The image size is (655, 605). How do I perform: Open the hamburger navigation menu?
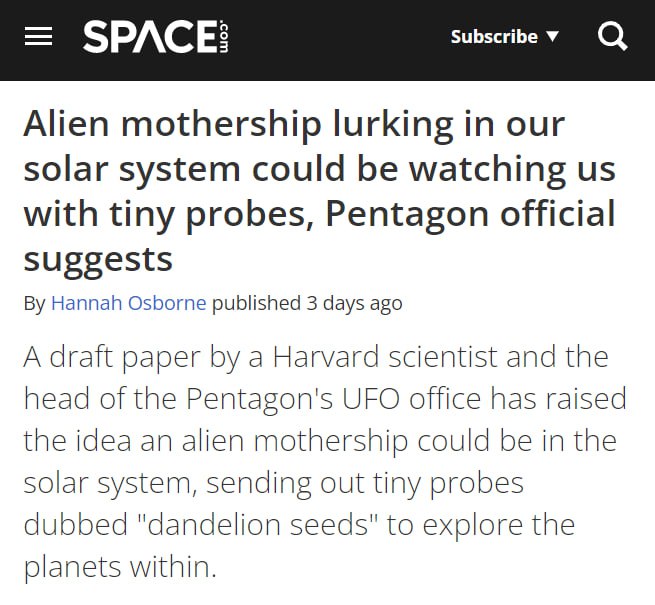38,36
